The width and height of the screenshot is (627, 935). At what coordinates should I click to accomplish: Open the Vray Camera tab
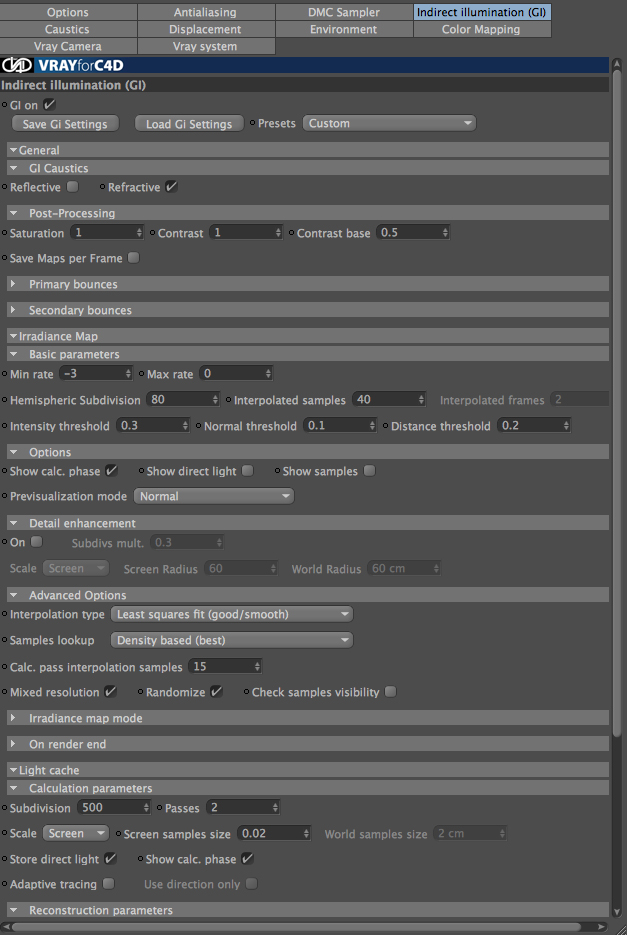coord(68,46)
